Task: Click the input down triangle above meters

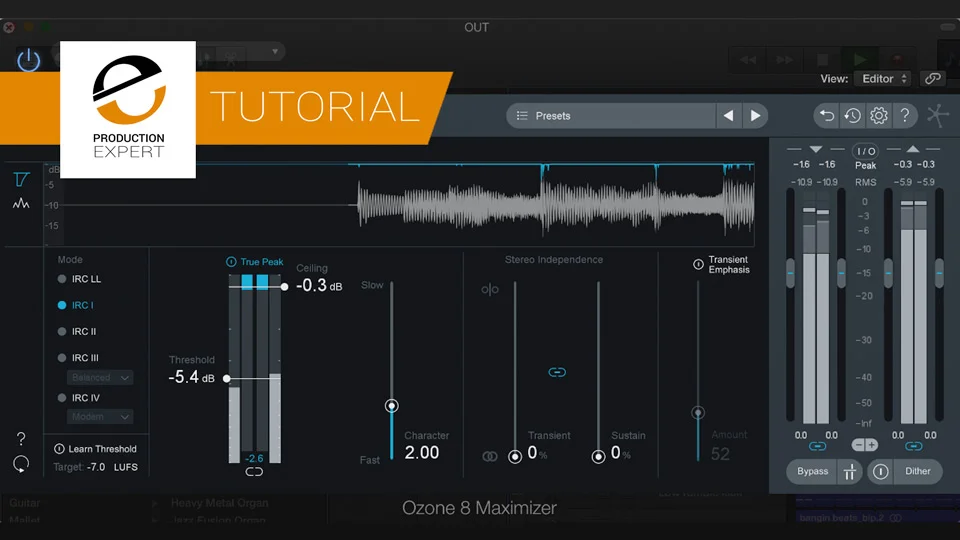Action: pos(816,149)
